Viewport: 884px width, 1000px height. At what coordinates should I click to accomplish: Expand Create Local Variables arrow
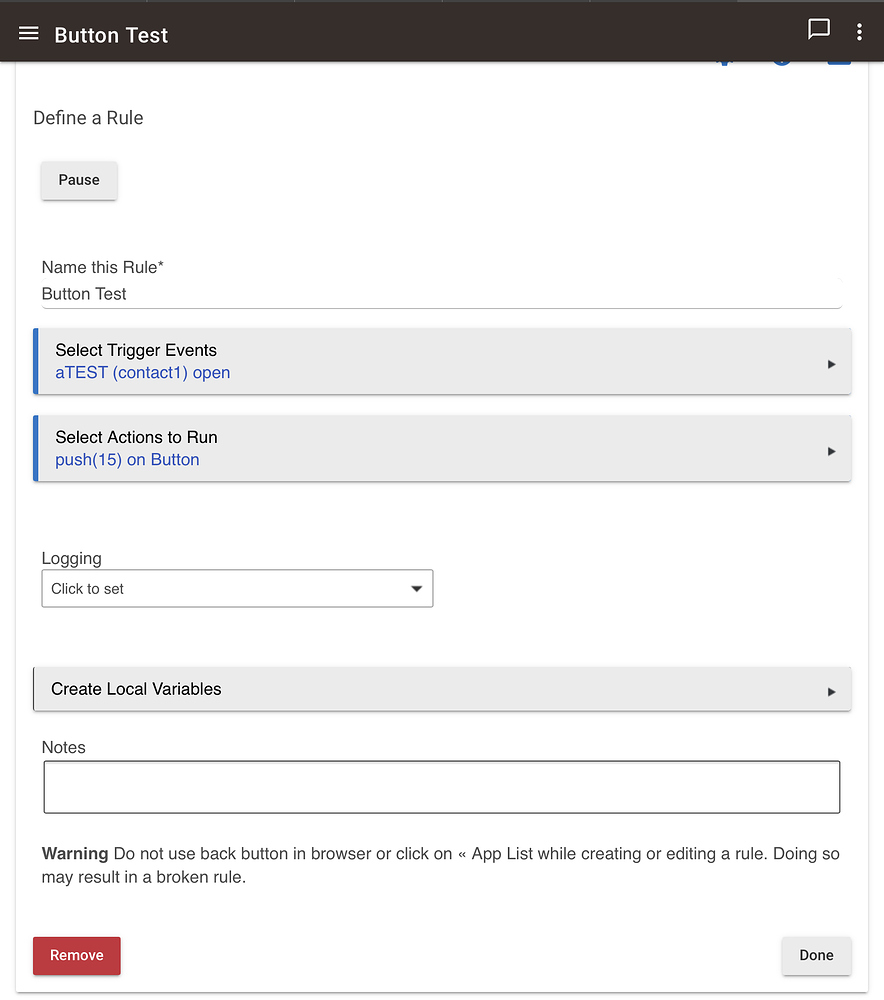[831, 691]
